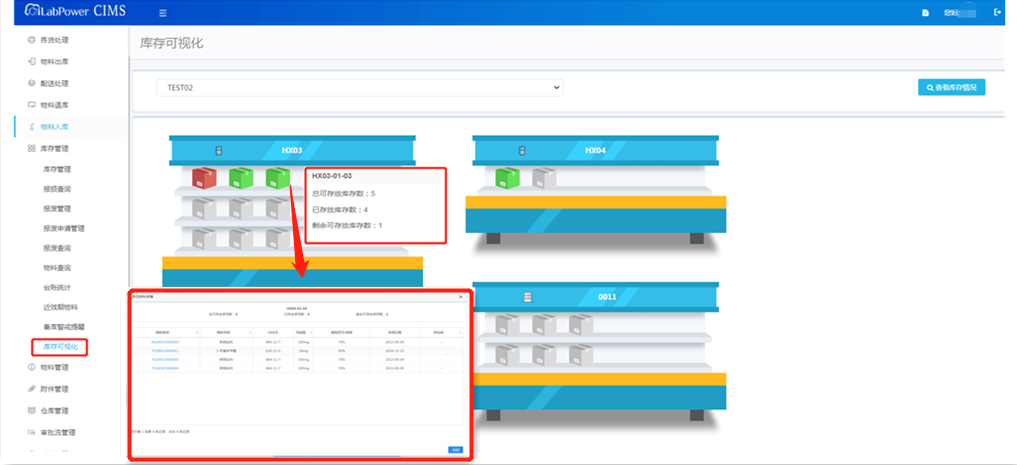The width and height of the screenshot is (1017, 465).
Task: Click the shelf icon in the HX03 header
Action: pos(219,150)
